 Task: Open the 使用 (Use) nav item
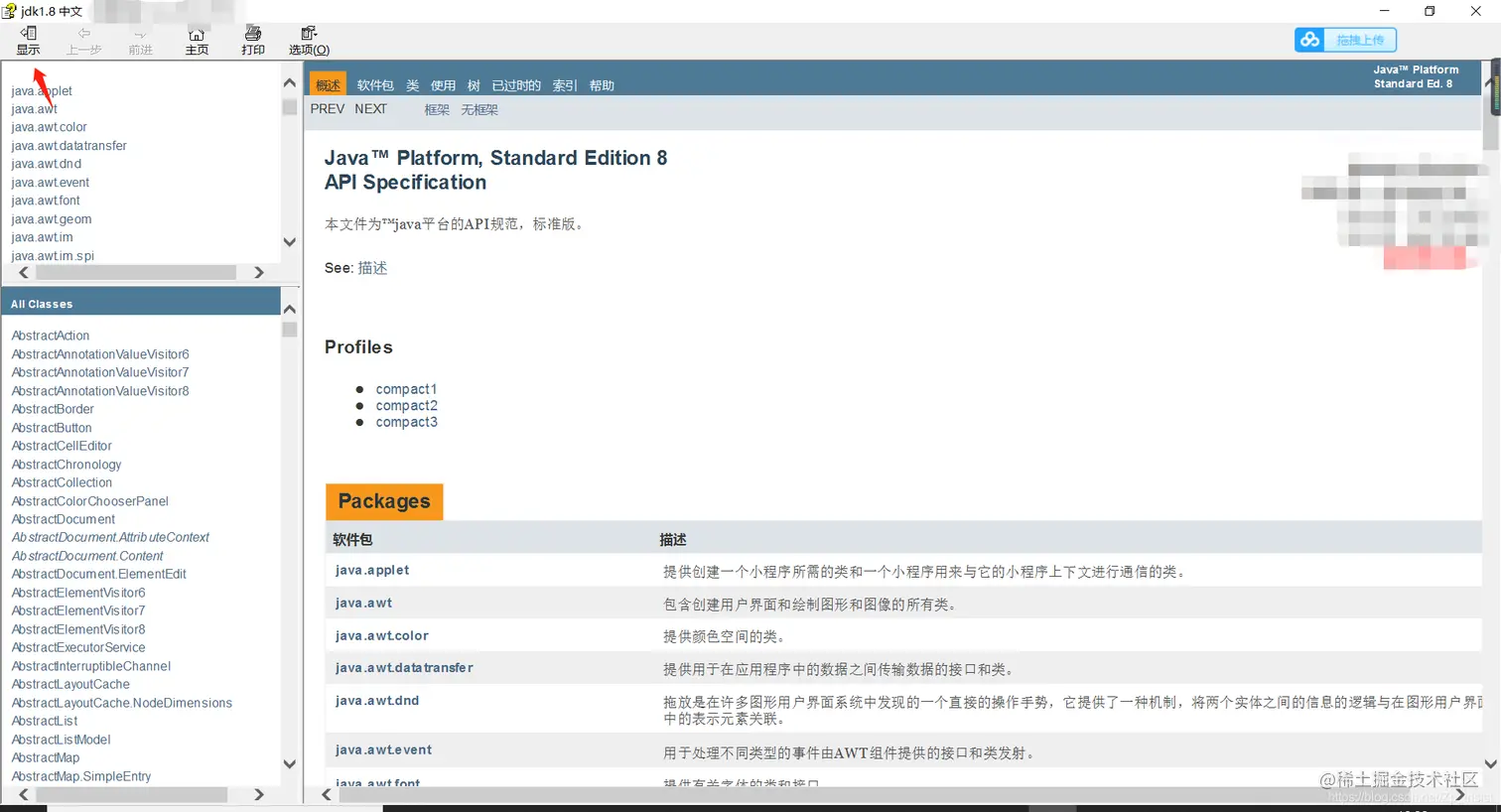pos(443,85)
